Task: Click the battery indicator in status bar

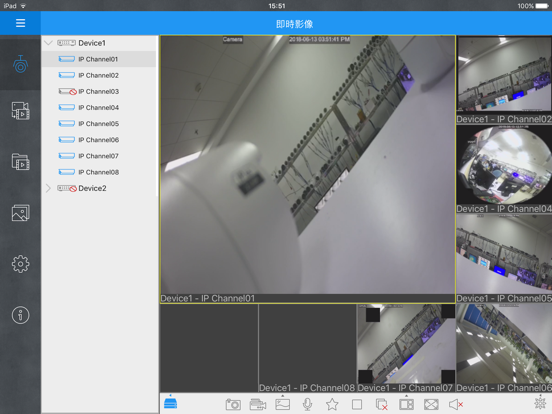Action: (541, 6)
